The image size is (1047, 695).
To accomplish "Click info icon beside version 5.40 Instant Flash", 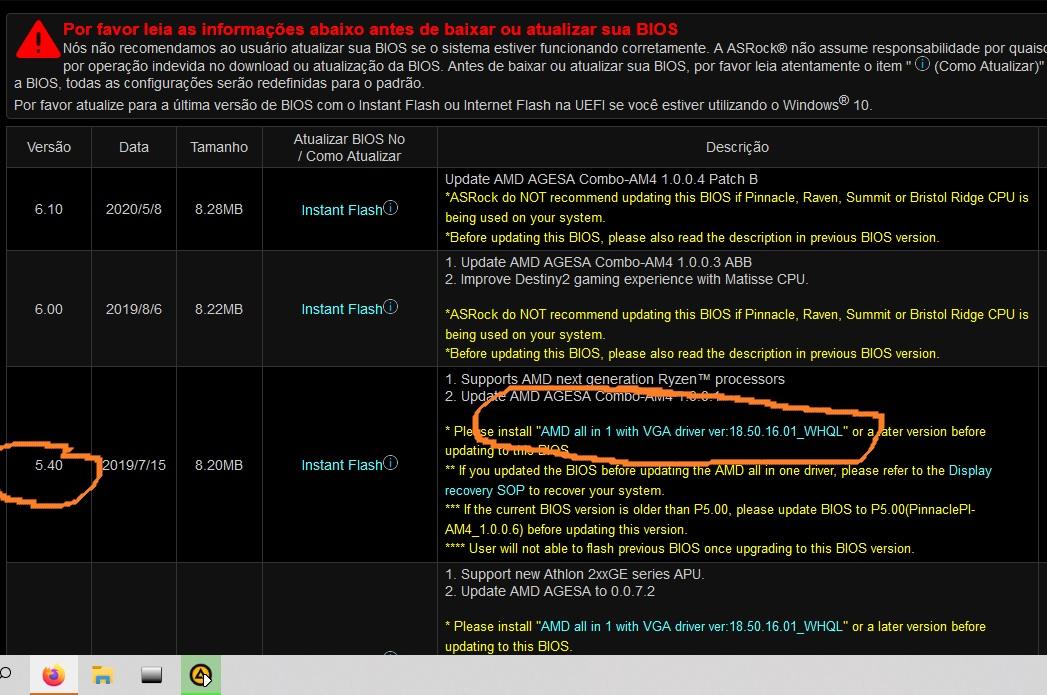I will (x=391, y=463).
